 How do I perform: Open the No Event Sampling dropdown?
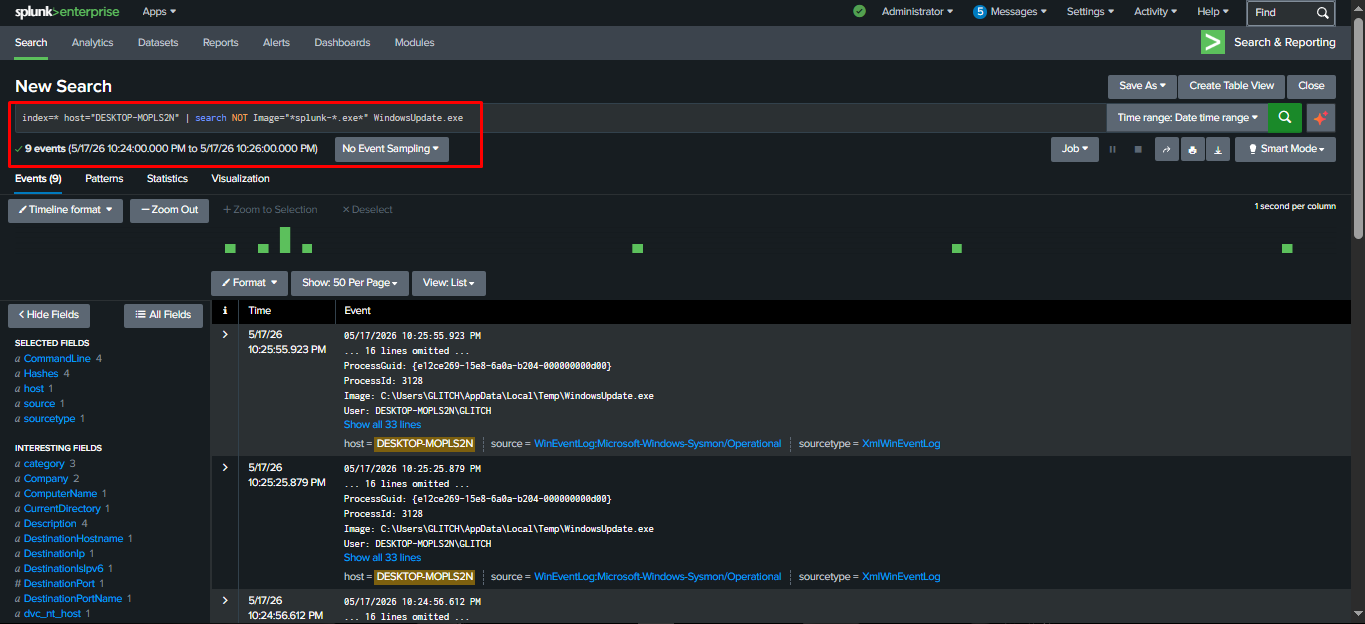[x=391, y=149]
